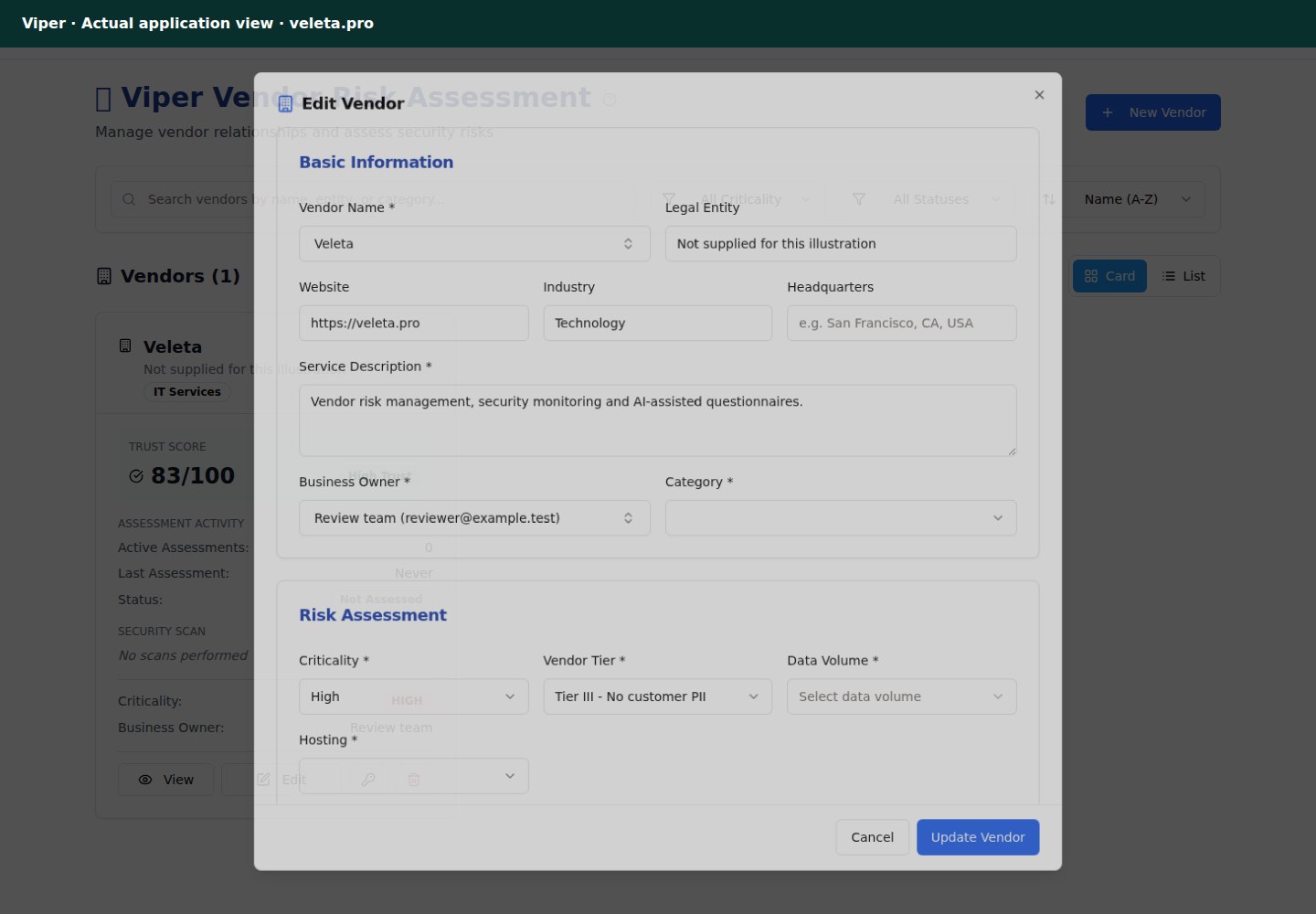Switch the vendor list to Card view
The image size is (1316, 914).
pyautogui.click(x=1109, y=276)
